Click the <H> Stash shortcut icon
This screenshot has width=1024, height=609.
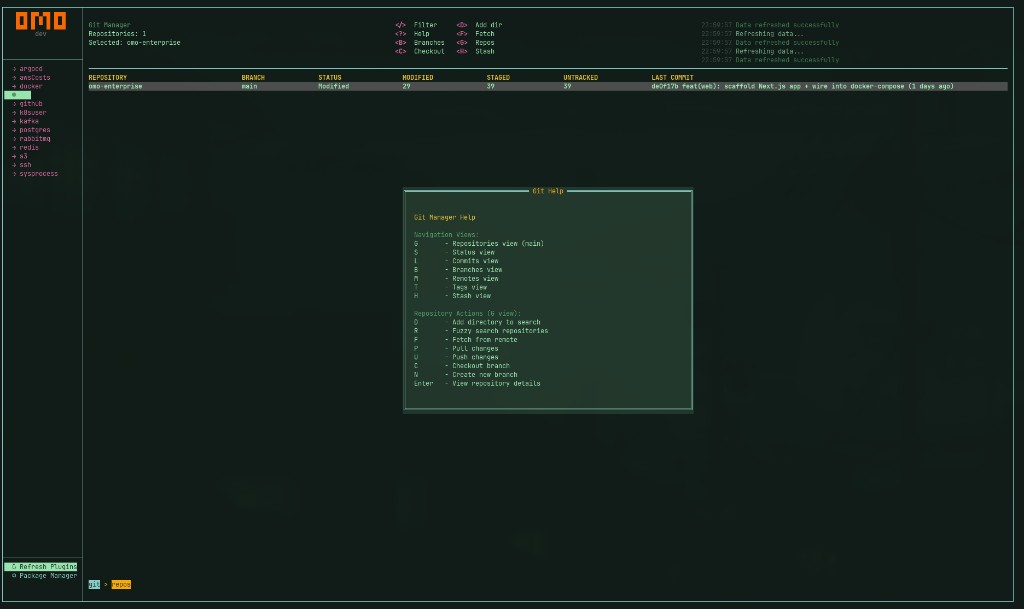click(x=462, y=52)
